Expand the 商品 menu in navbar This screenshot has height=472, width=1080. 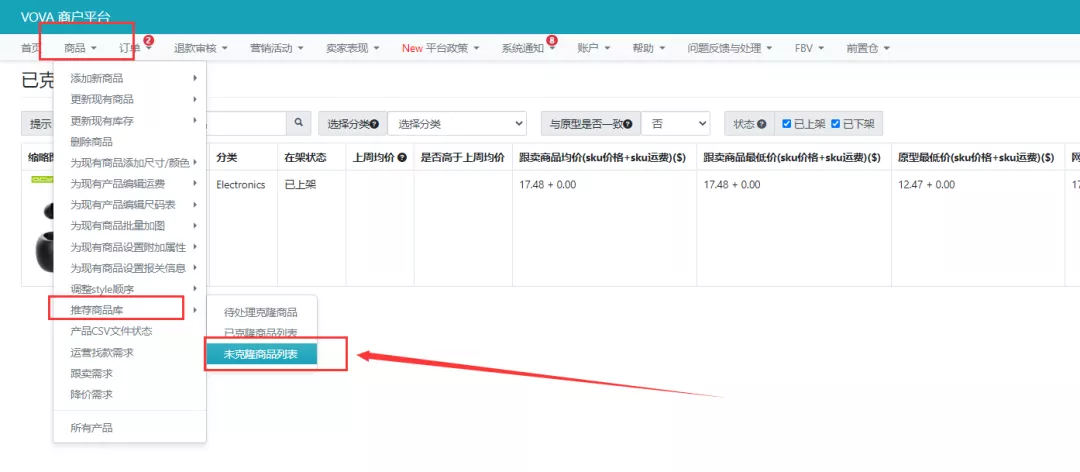point(80,48)
